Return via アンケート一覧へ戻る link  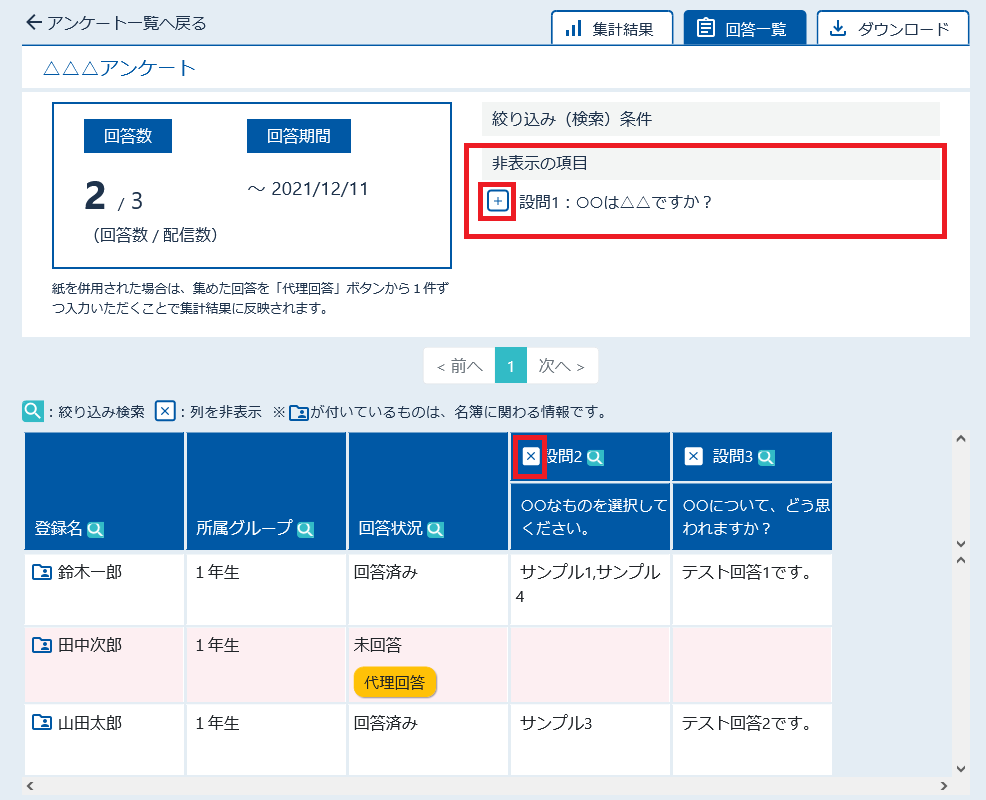pos(116,23)
